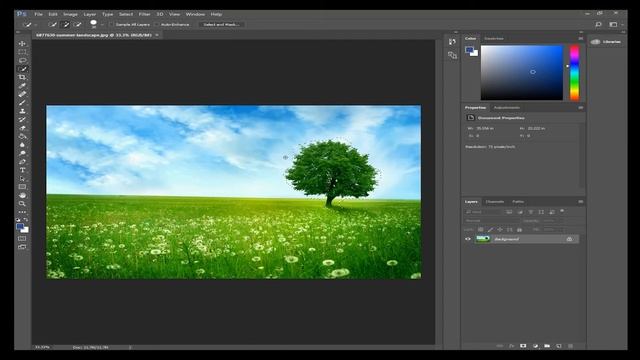
Task: Select the Eyedropper tool
Action: coord(22,86)
